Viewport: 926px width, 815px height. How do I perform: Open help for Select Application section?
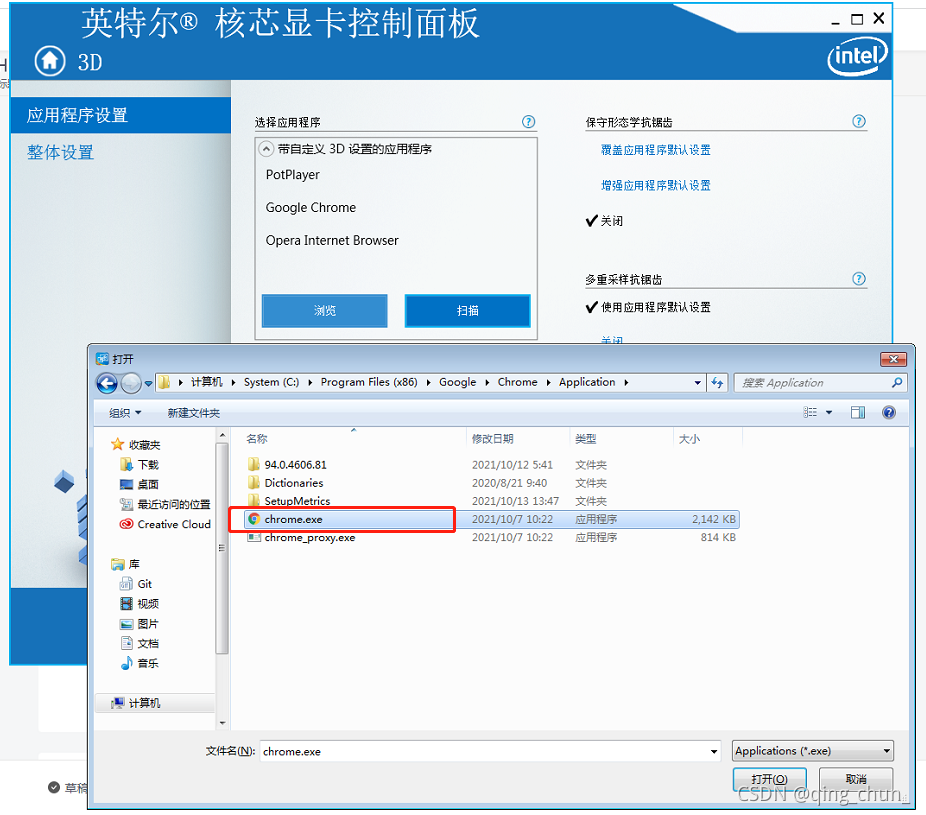529,122
